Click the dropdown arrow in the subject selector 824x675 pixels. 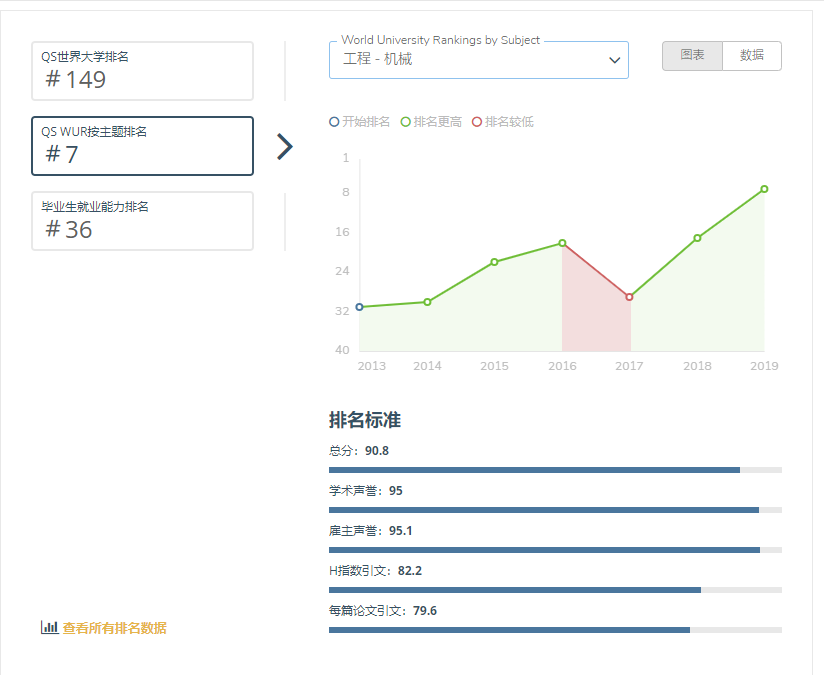tap(614, 60)
